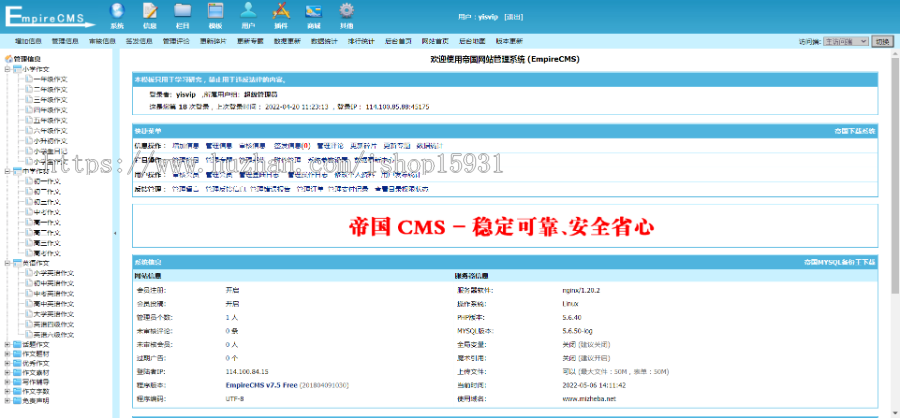Image resolution: width=900 pixels, height=418 pixels.
Task: Click 数据统计 in the 信息操作 quick row
Action: pos(429,146)
